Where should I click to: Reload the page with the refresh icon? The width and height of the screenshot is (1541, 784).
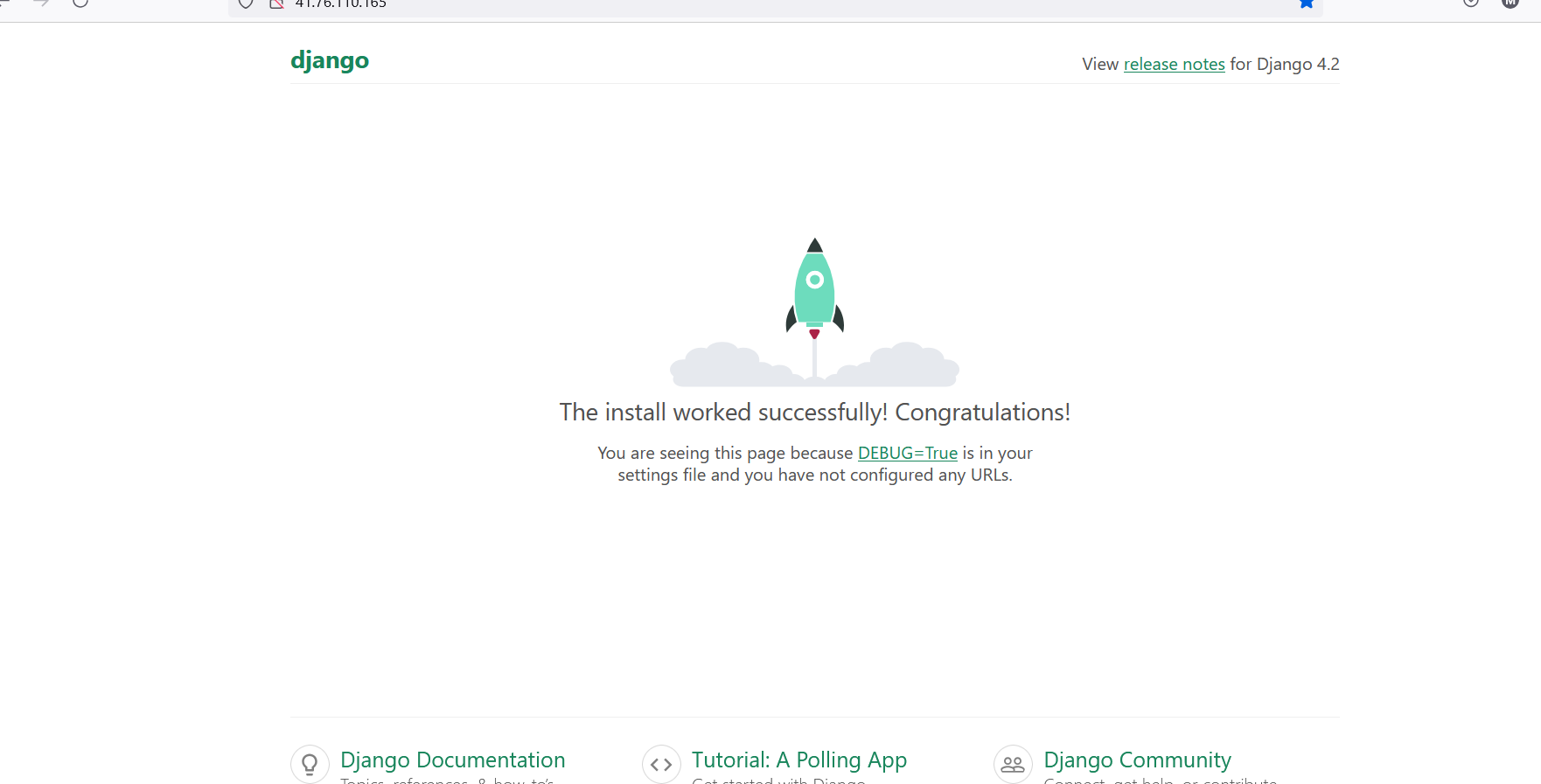coord(80,2)
